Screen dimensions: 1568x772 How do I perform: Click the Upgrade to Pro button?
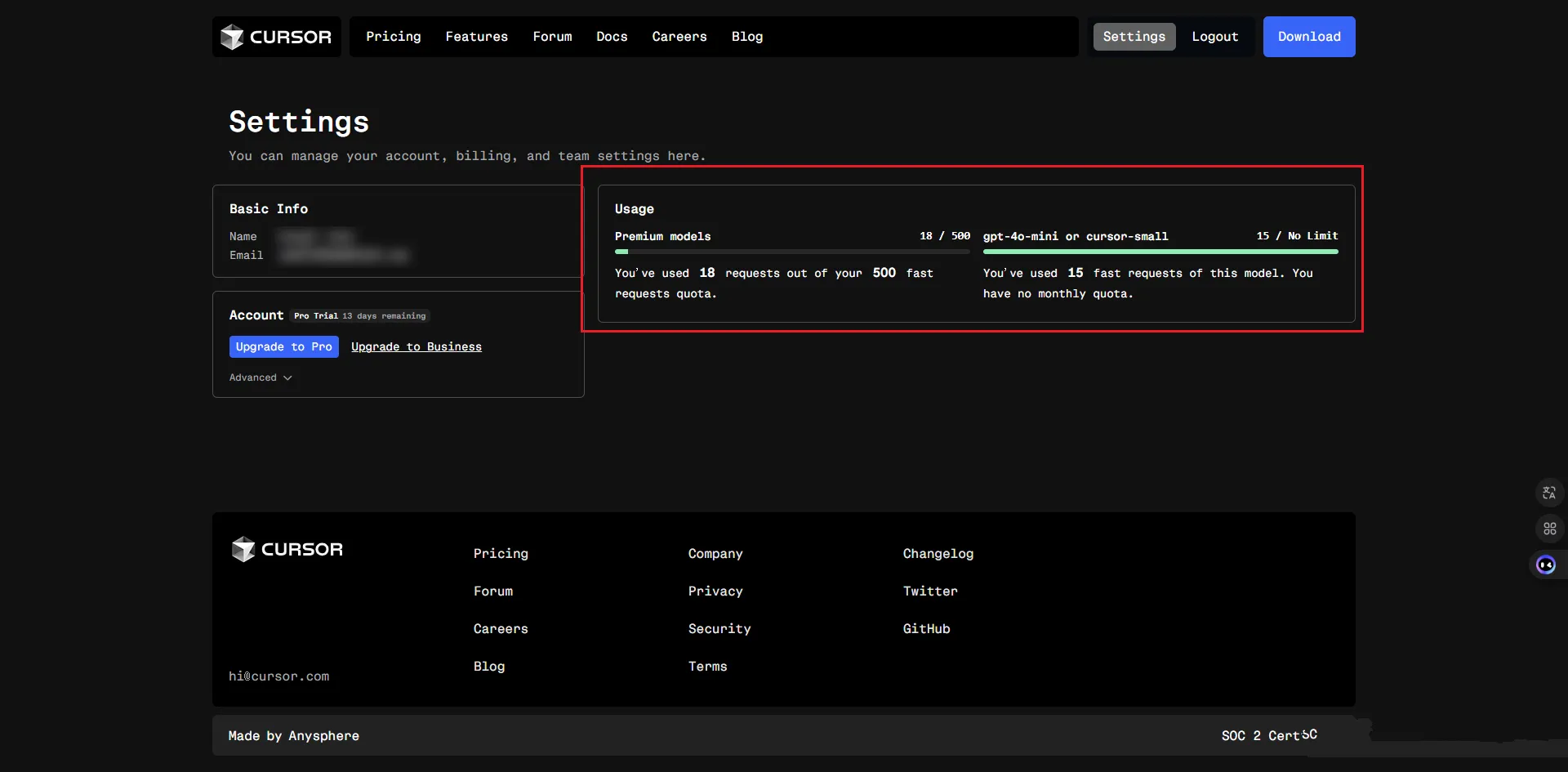coord(283,346)
